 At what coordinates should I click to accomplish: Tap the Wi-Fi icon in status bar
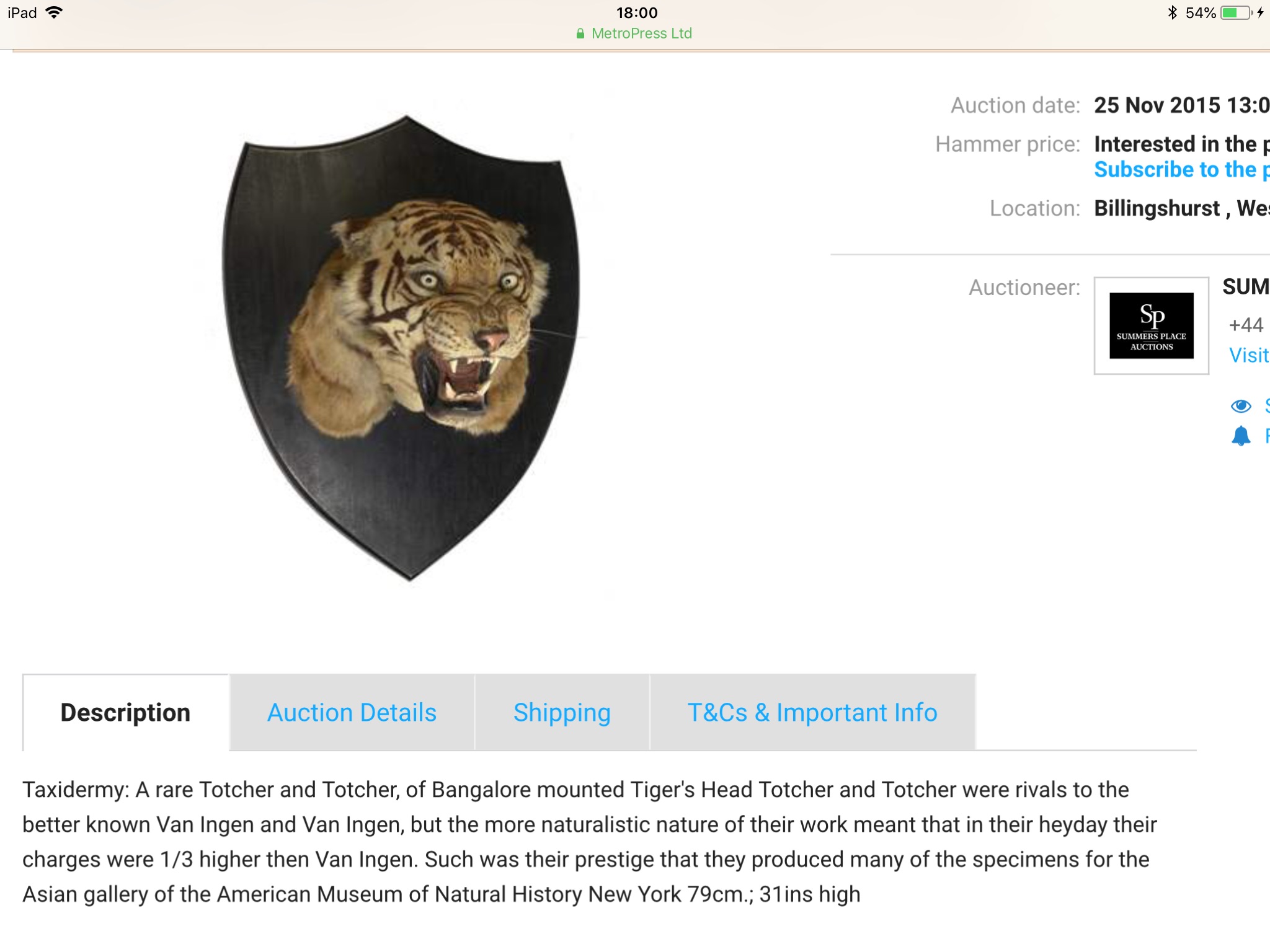pyautogui.click(x=55, y=12)
